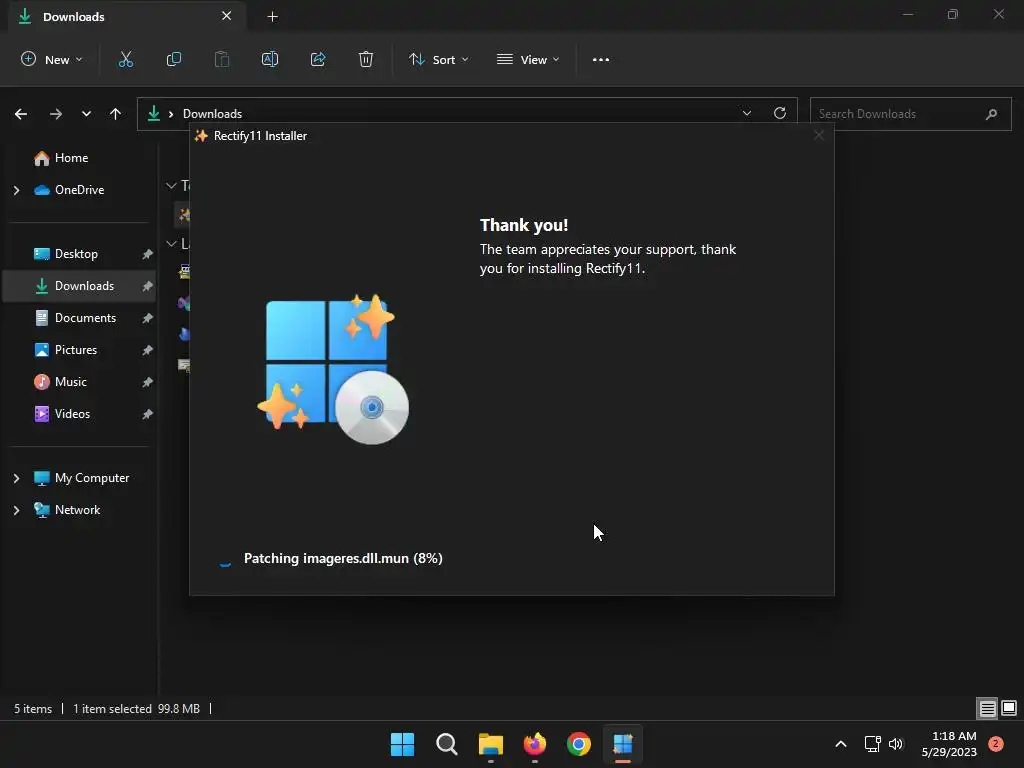Select Rectify11 installer taskbar icon
Viewport: 1024px width, 768px height.
(623, 744)
